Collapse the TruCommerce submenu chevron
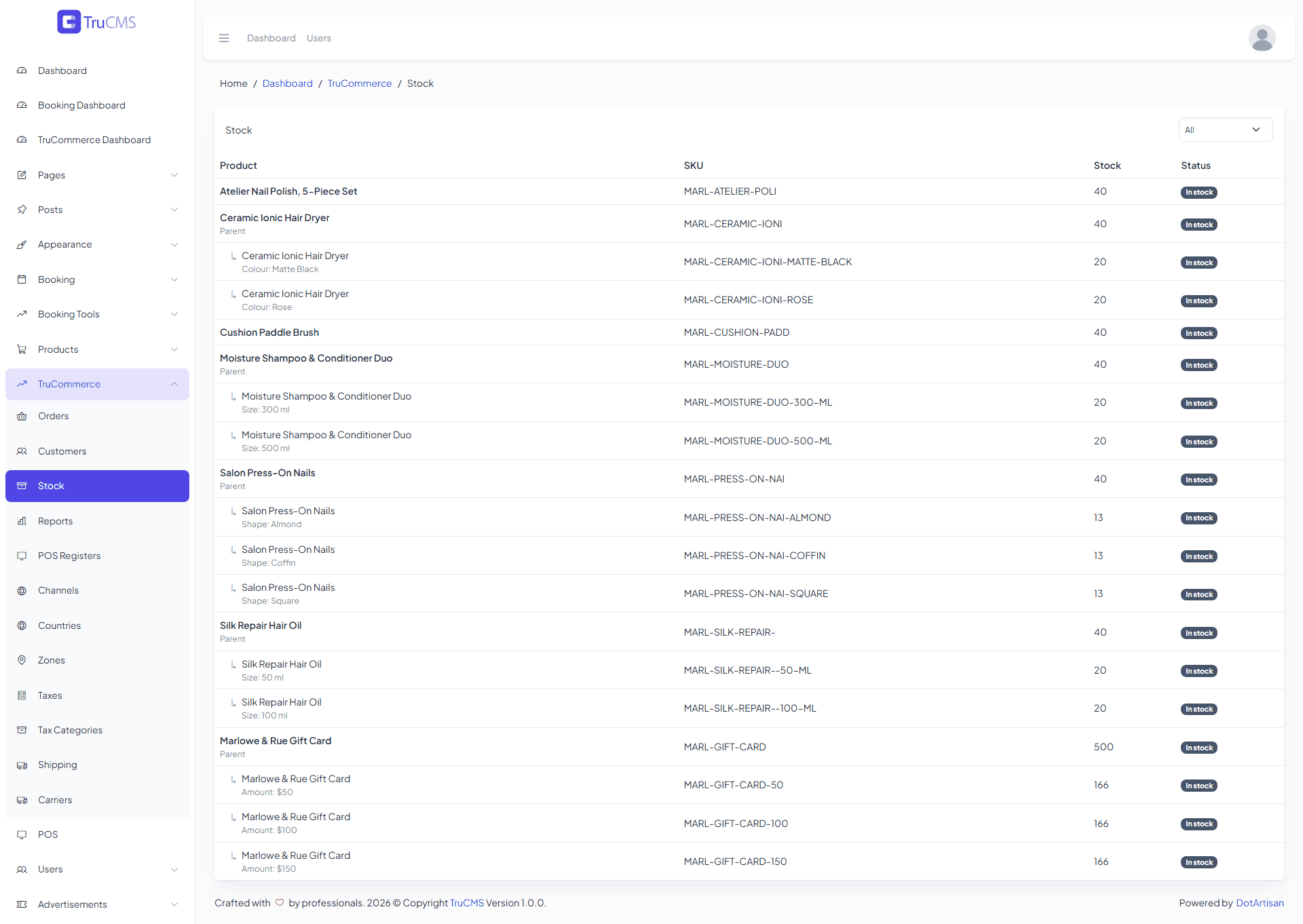The image size is (1303, 924). (174, 384)
